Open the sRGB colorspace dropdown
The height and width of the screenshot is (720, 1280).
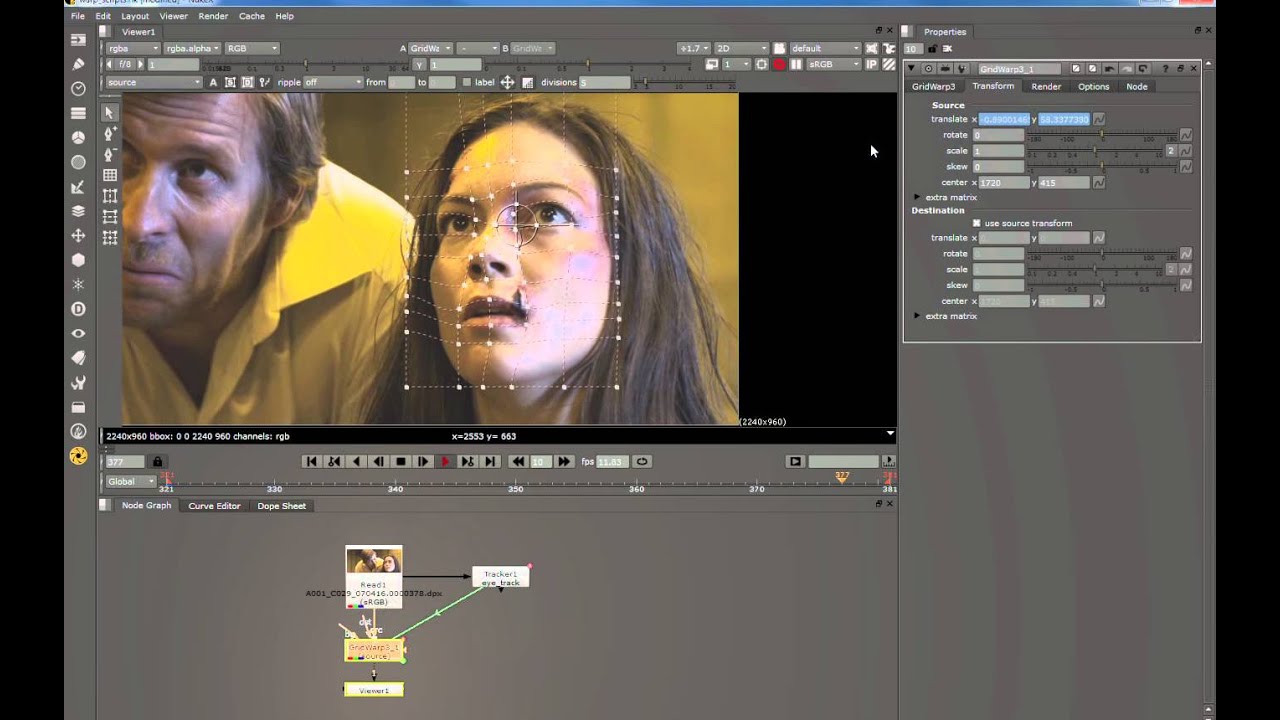click(833, 64)
